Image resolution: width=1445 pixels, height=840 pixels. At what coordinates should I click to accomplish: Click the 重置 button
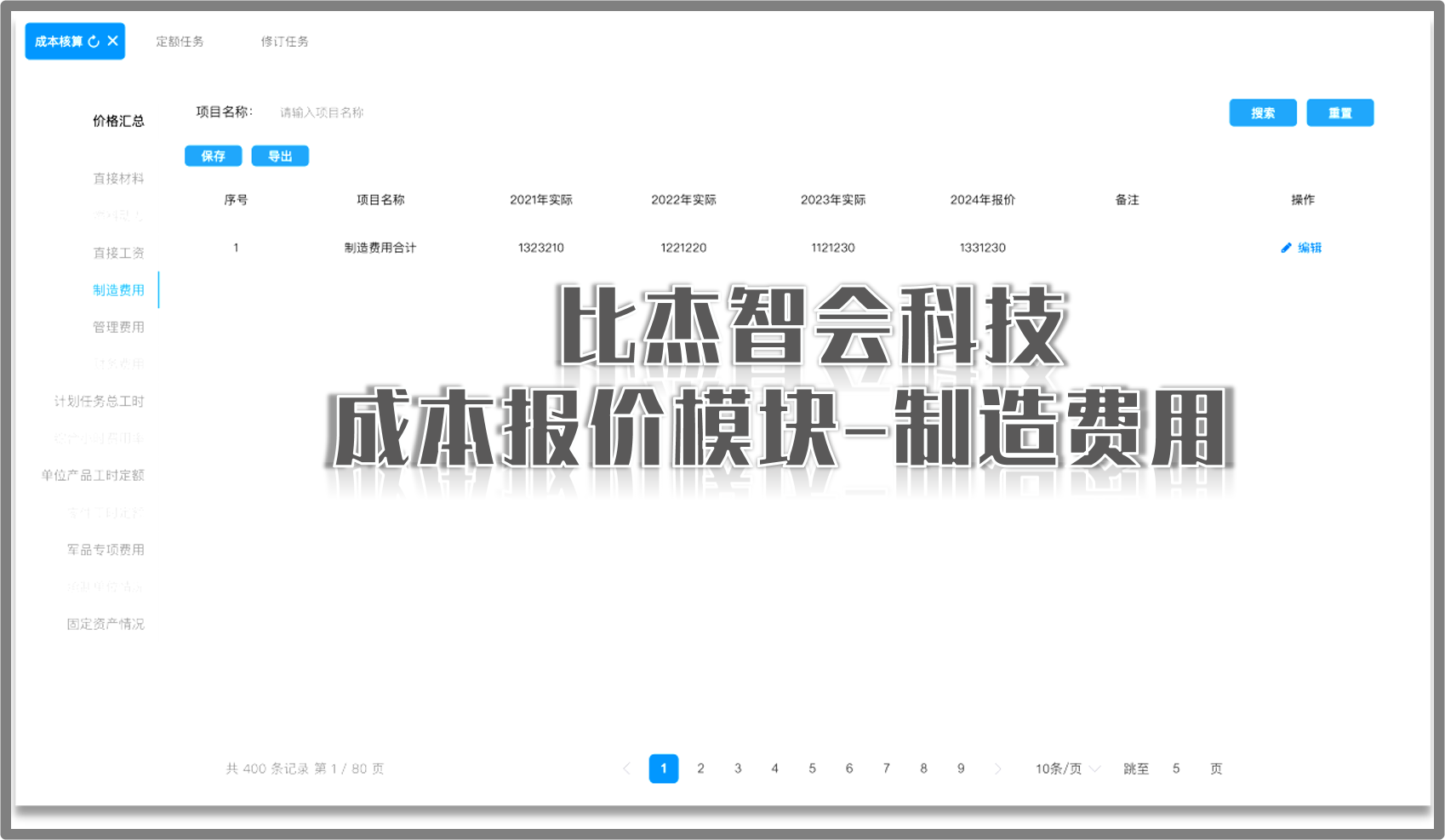pos(1340,113)
